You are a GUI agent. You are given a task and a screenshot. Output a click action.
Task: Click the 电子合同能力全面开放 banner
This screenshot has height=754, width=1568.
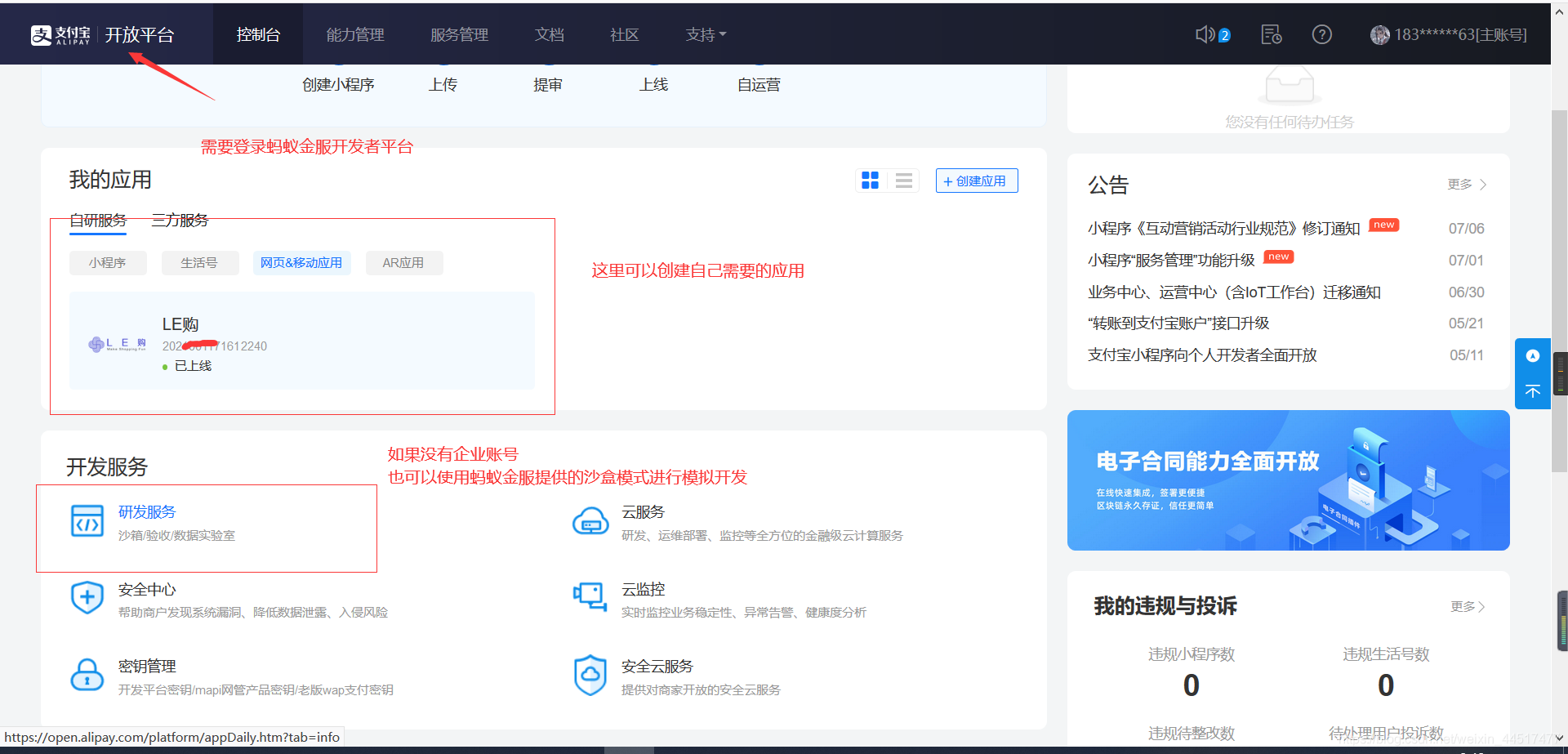coord(1289,480)
